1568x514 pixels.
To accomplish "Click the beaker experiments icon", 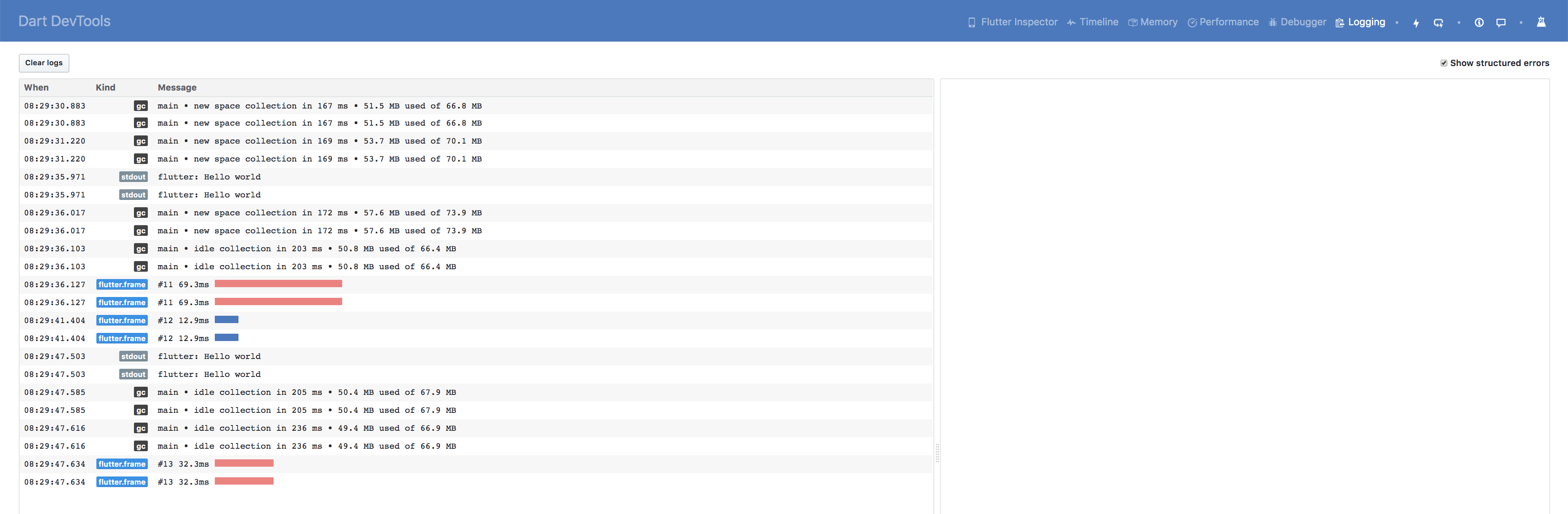I will [1541, 22].
